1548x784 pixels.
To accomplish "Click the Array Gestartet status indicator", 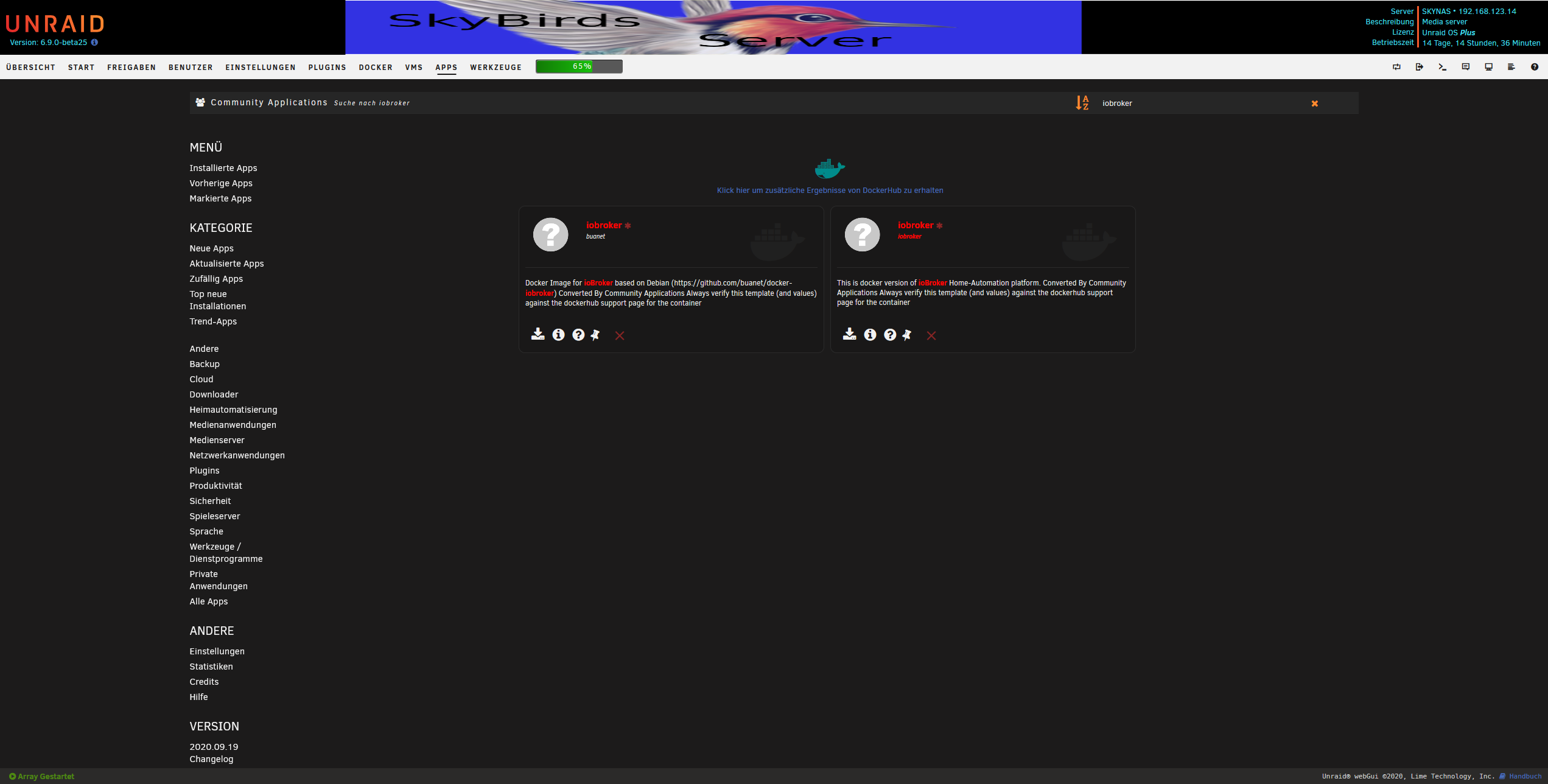I will [x=41, y=776].
